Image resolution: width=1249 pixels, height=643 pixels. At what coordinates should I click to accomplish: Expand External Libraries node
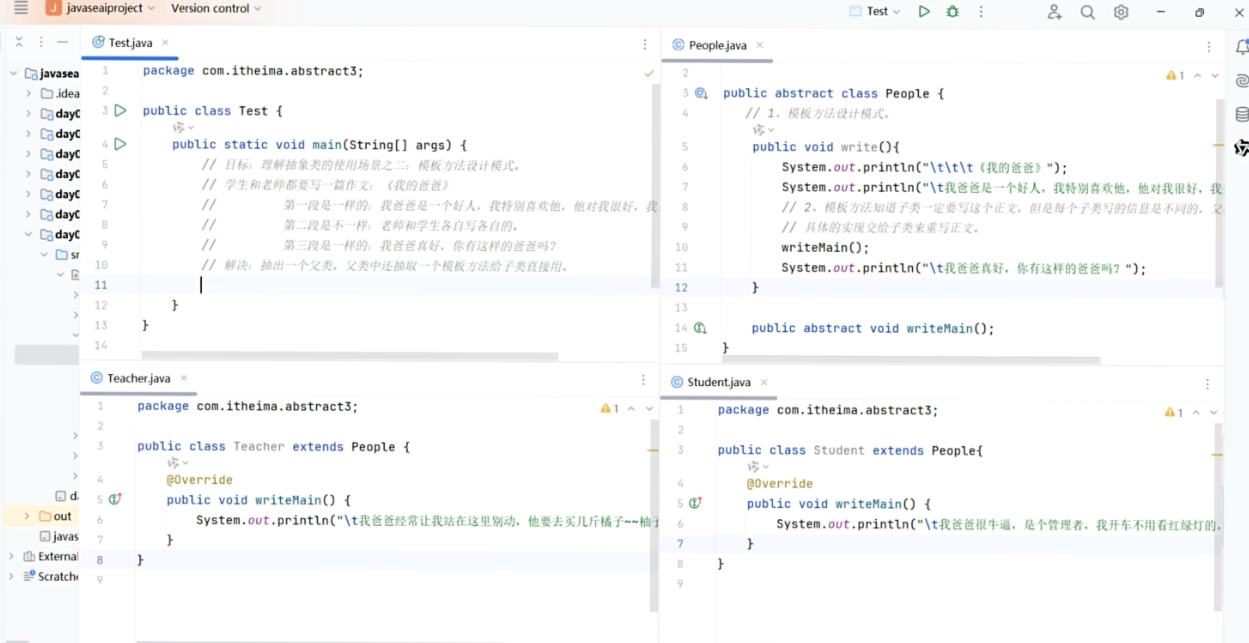pyautogui.click(x=12, y=556)
